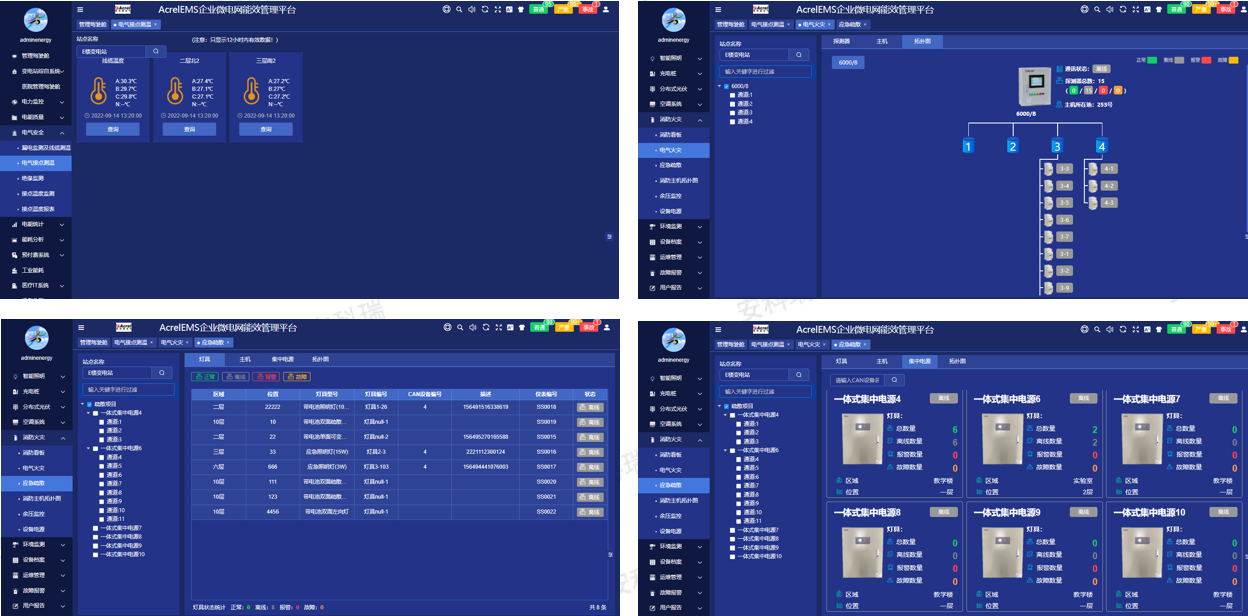Click yellow 故障 legend swatch in topology window
Screen dimensions: 1248x616
click(x=1234, y=60)
